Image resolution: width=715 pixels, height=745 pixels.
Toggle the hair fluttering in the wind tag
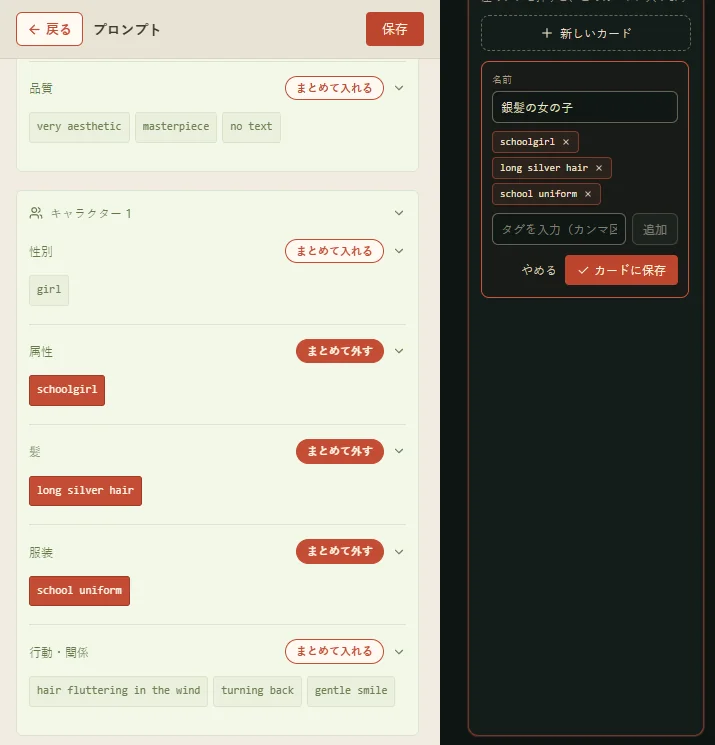[118, 691]
